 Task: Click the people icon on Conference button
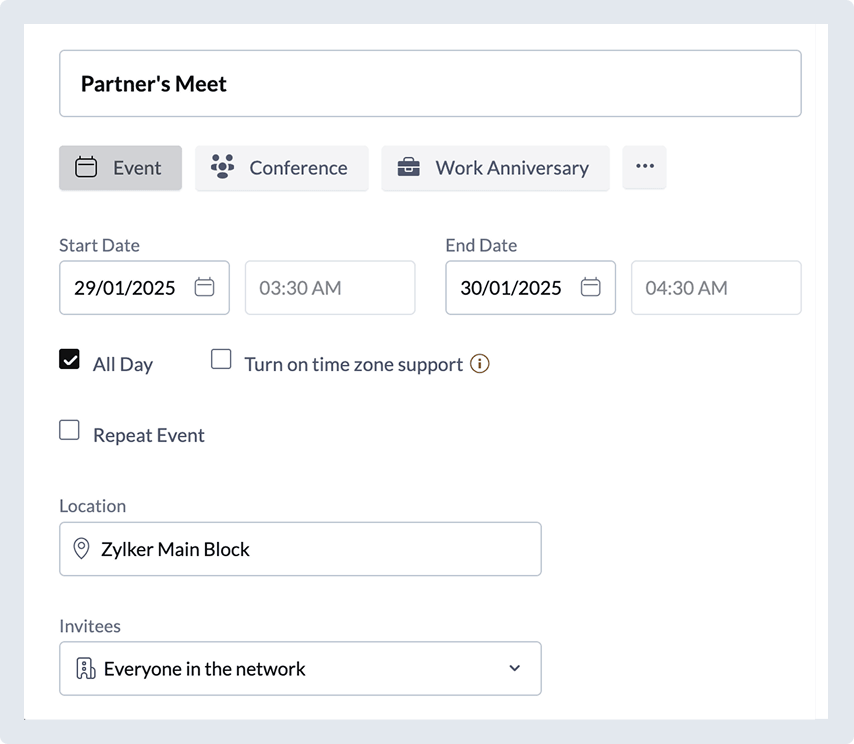click(222, 168)
